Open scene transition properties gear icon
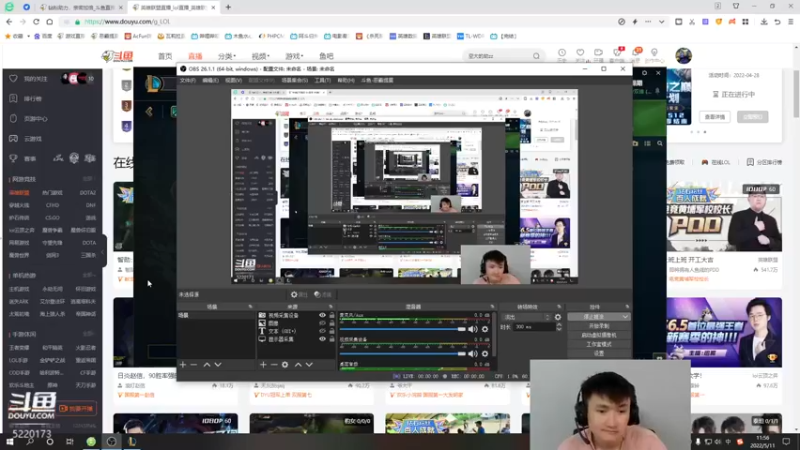The height and width of the screenshot is (450, 800). [x=558, y=317]
